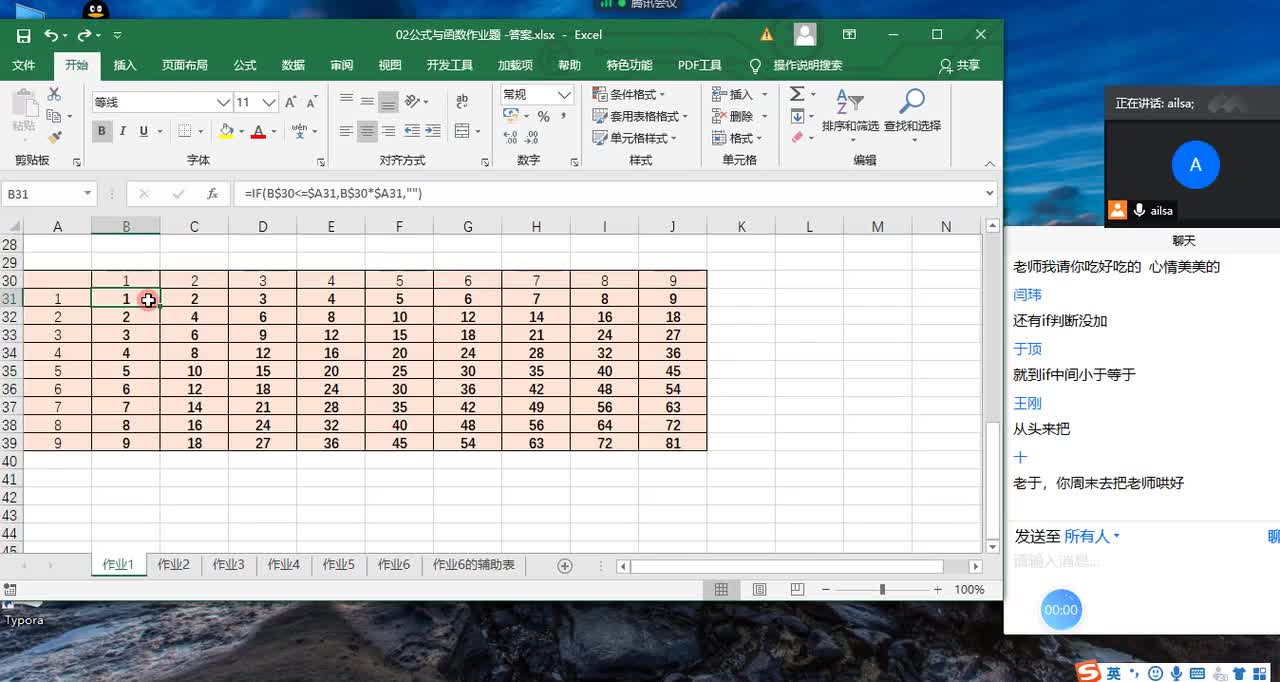Expand the formula bar with chevron
This screenshot has width=1280, height=682.
coord(990,193)
